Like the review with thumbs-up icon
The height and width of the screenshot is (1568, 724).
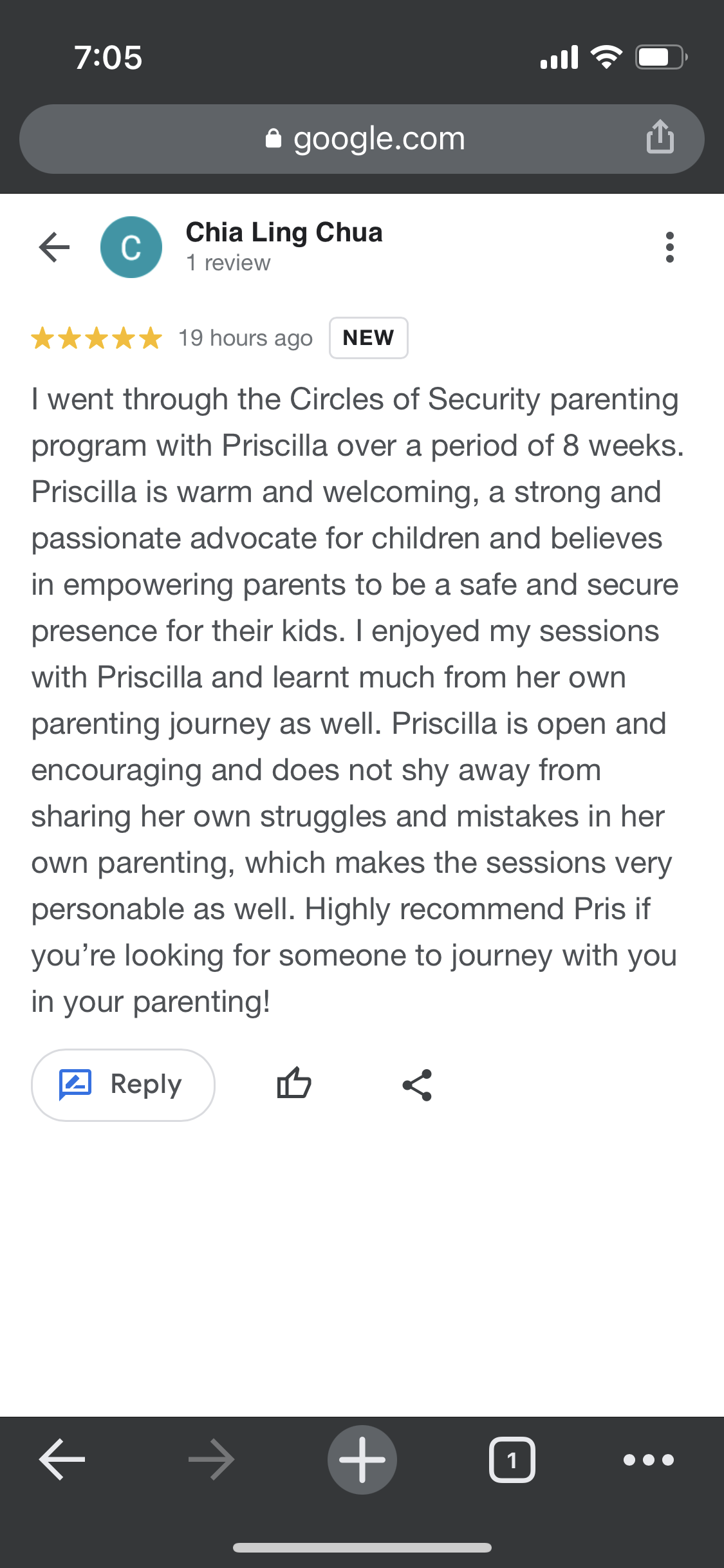pyautogui.click(x=294, y=1083)
